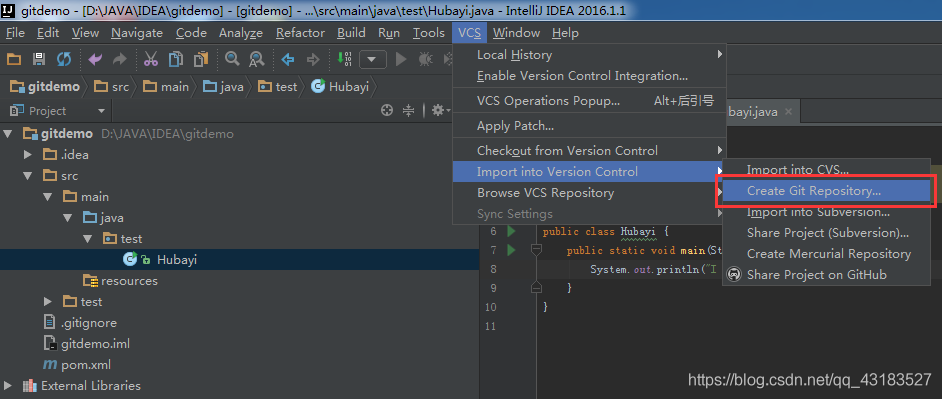Click the Save All toolbar icon
This screenshot has height=399, width=942.
pos(39,59)
